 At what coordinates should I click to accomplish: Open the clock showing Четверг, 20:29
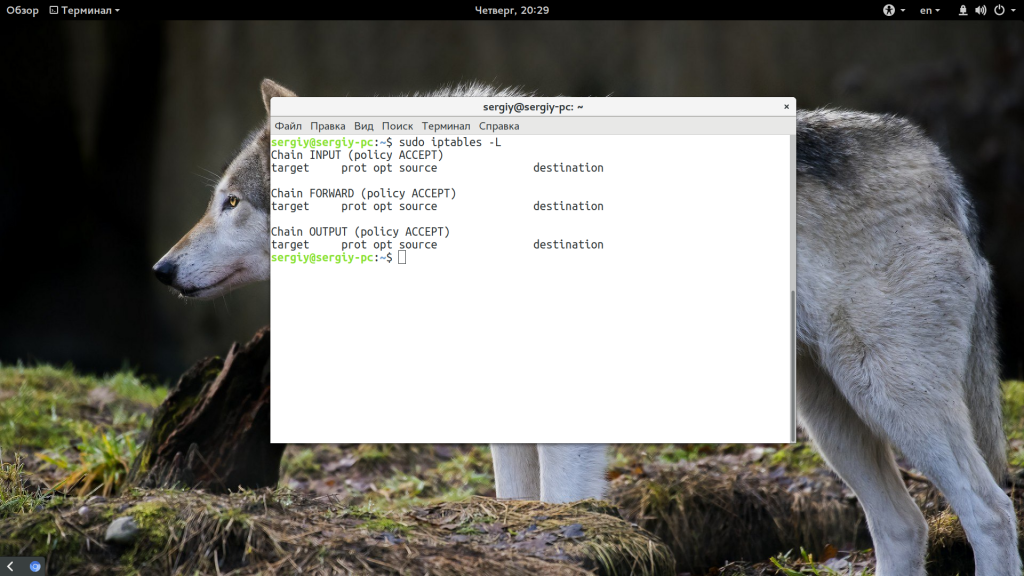tap(511, 10)
